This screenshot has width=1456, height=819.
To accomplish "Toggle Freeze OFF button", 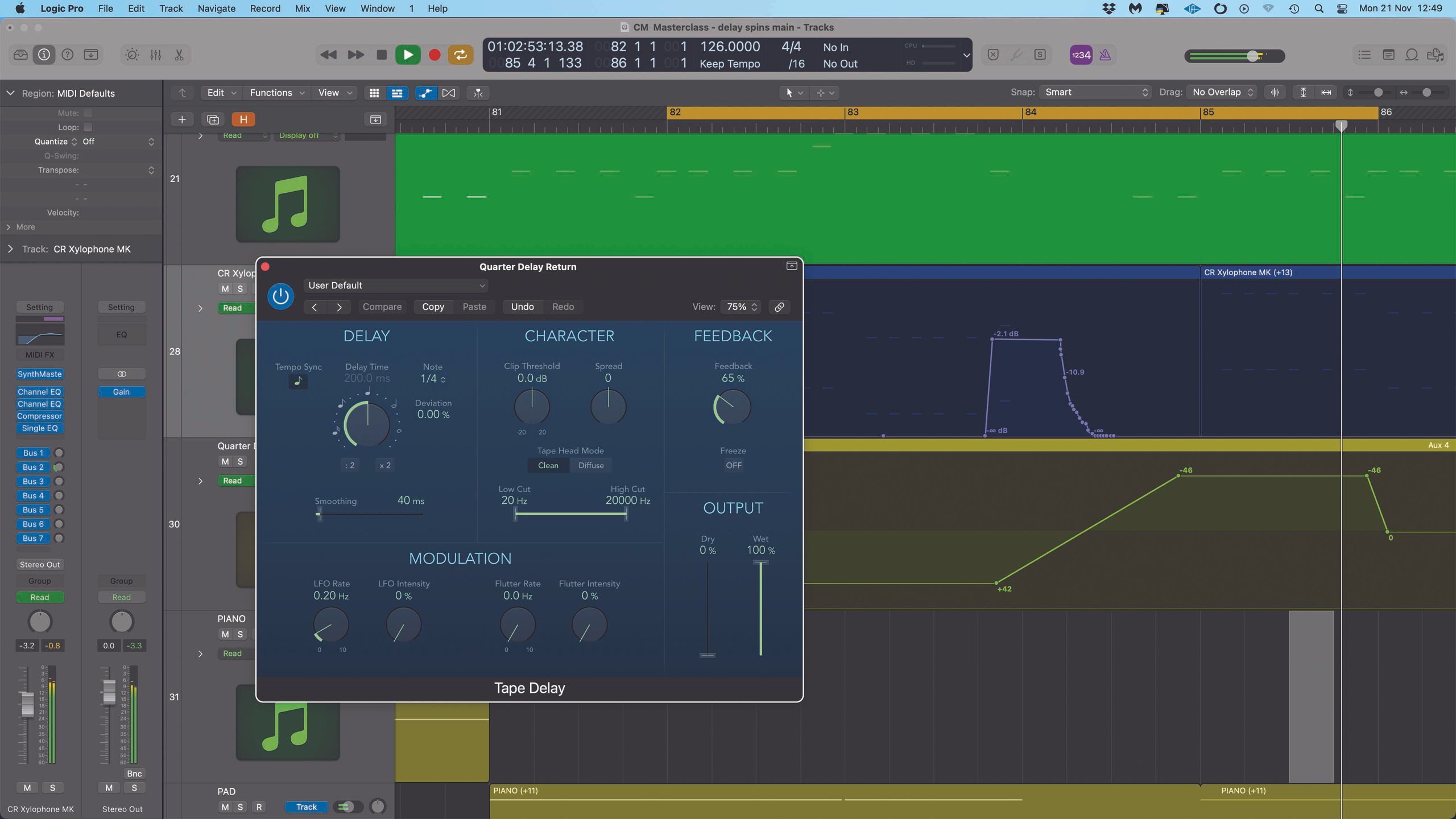I will point(733,465).
